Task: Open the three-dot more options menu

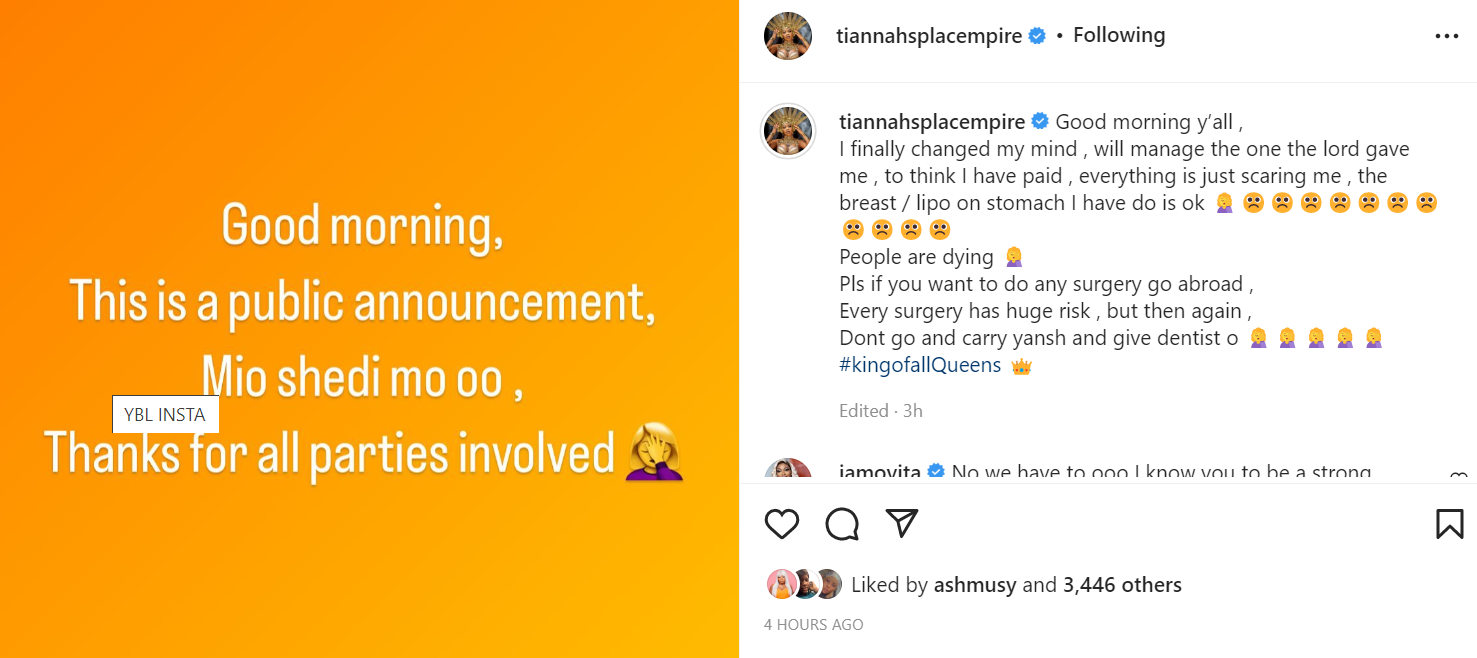Action: (x=1447, y=37)
